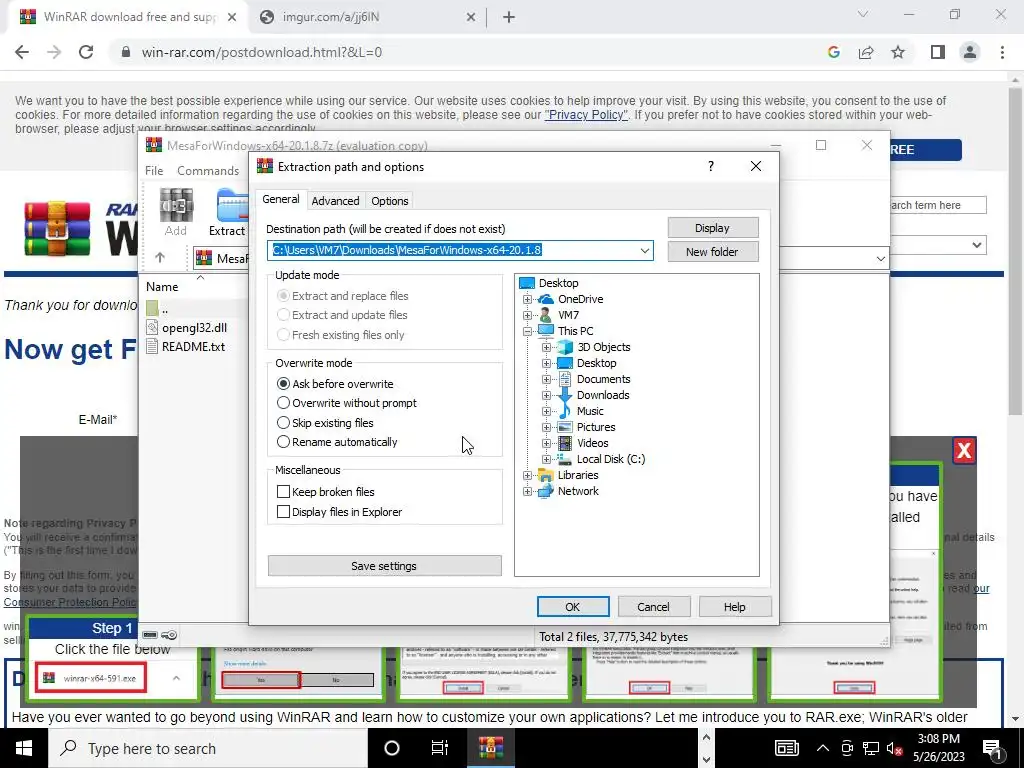Switch to the Advanced tab
This screenshot has height=768, width=1024.
click(x=335, y=200)
